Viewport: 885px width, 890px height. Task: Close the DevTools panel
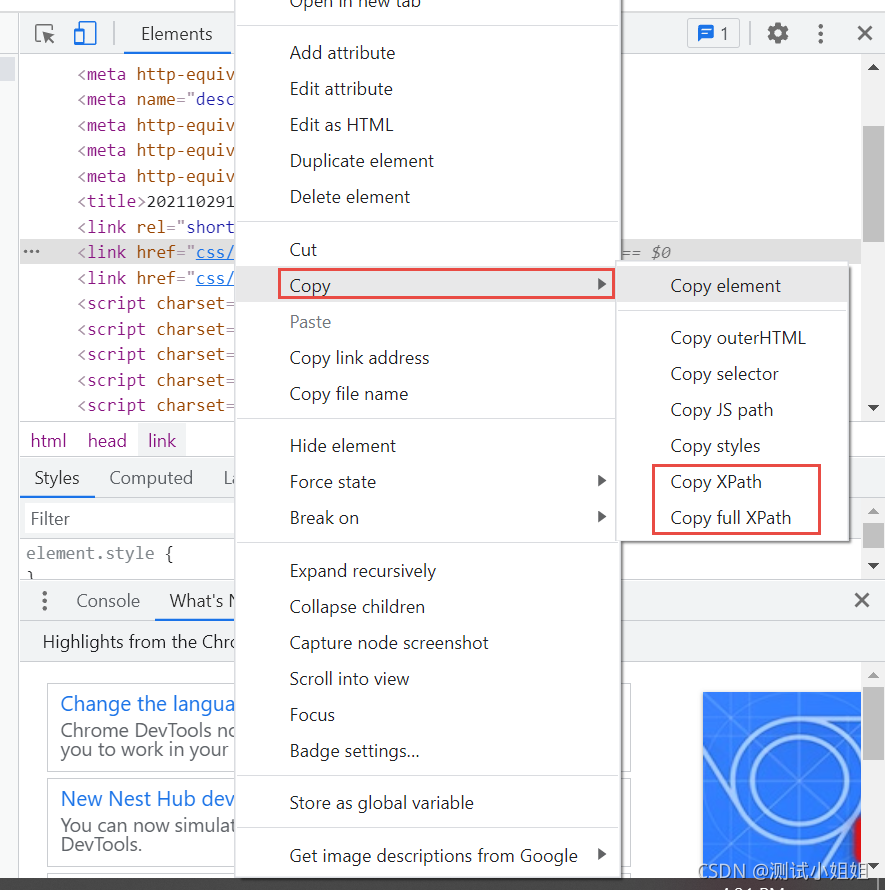click(864, 33)
